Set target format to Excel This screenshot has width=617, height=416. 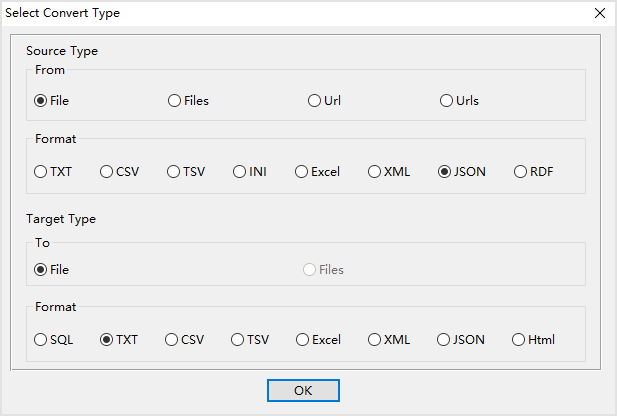(x=302, y=339)
